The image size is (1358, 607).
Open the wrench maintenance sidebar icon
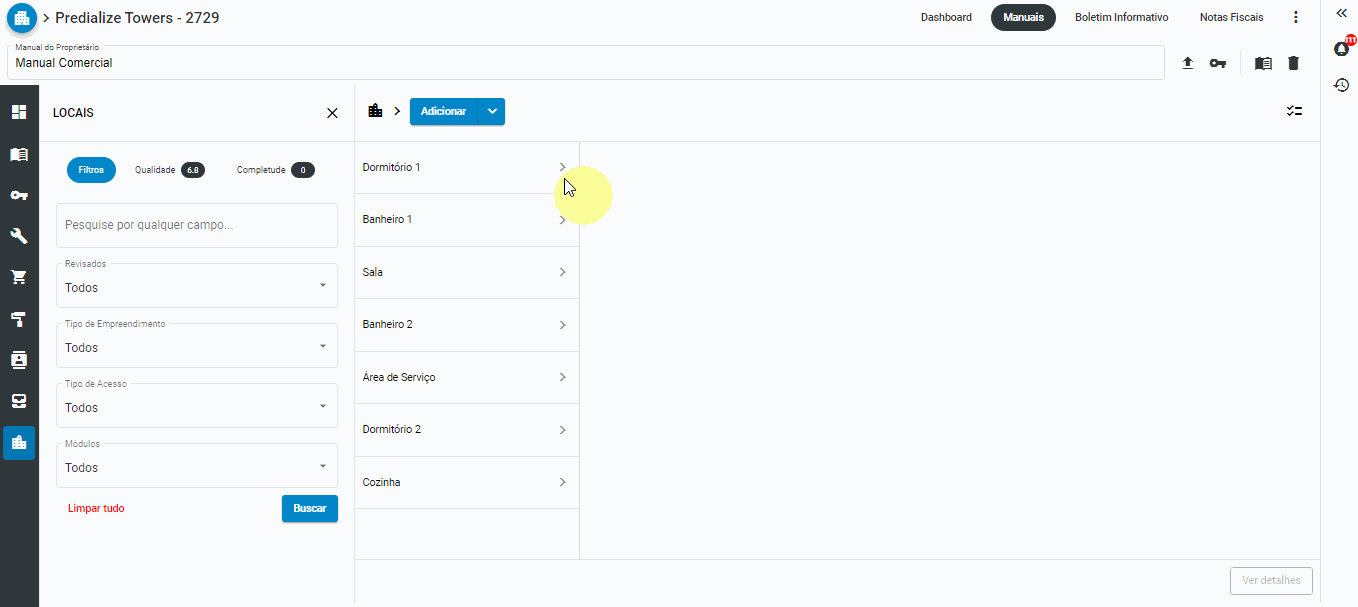[19, 236]
